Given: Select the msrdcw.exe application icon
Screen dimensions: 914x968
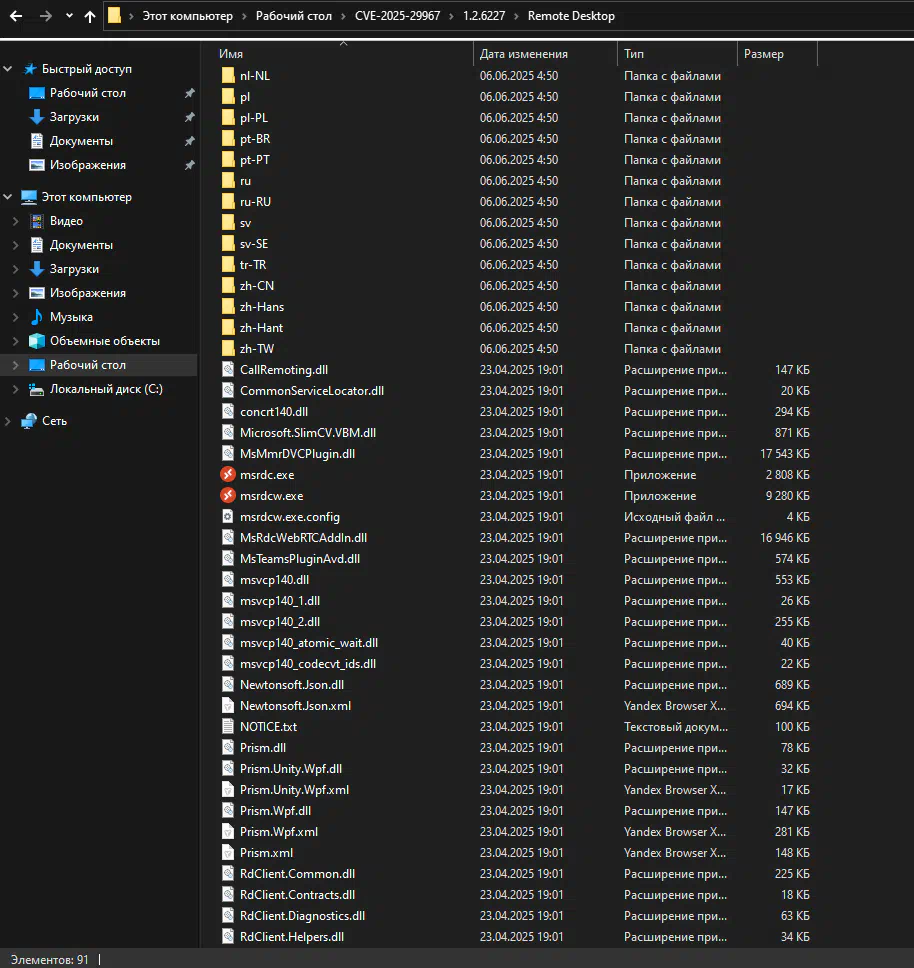Looking at the screenshot, I should [x=228, y=495].
